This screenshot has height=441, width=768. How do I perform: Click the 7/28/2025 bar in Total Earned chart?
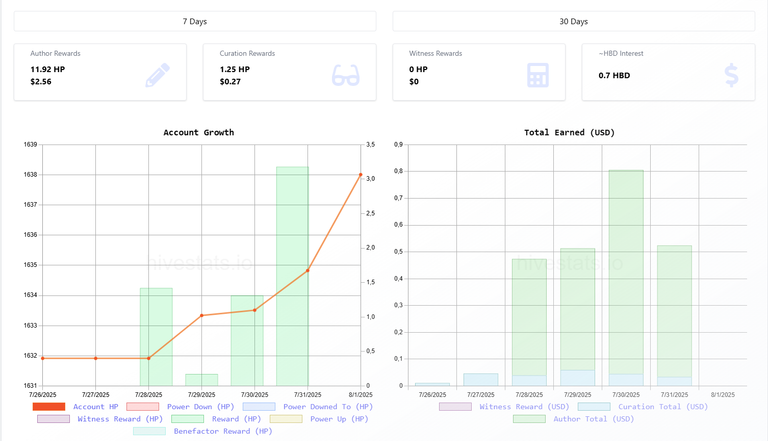529,322
